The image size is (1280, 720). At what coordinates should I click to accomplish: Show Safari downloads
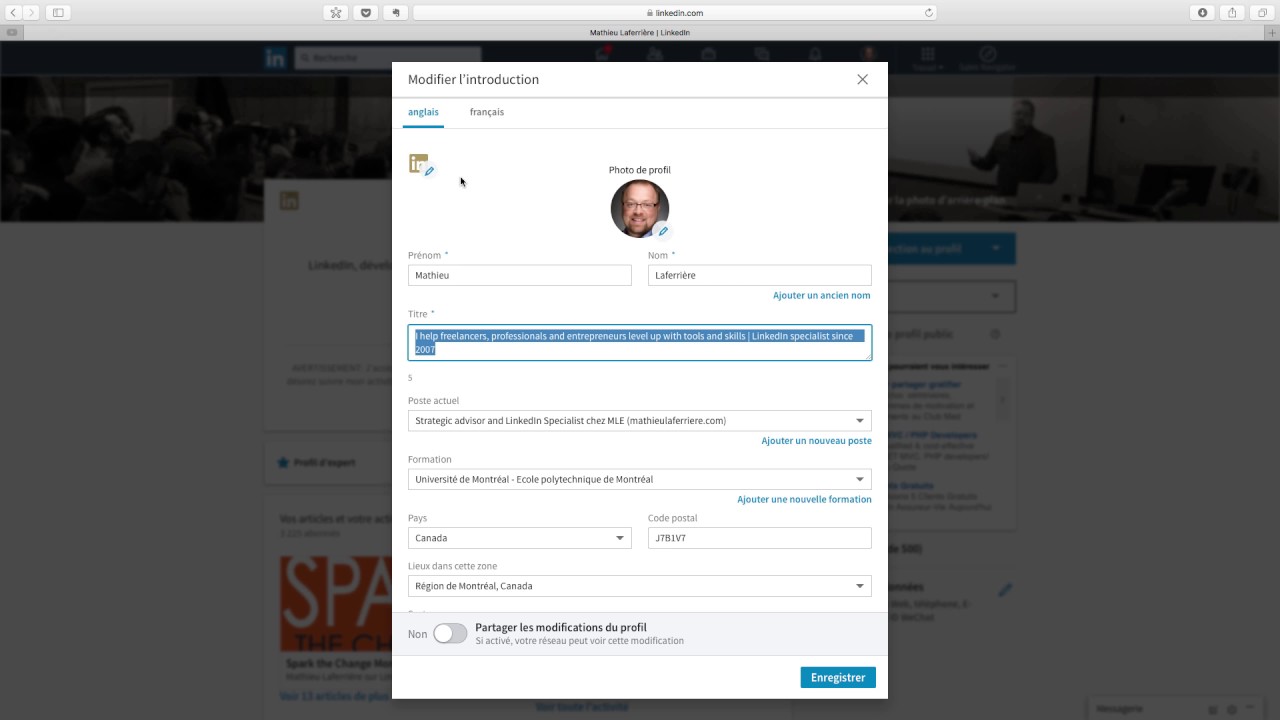[1202, 13]
